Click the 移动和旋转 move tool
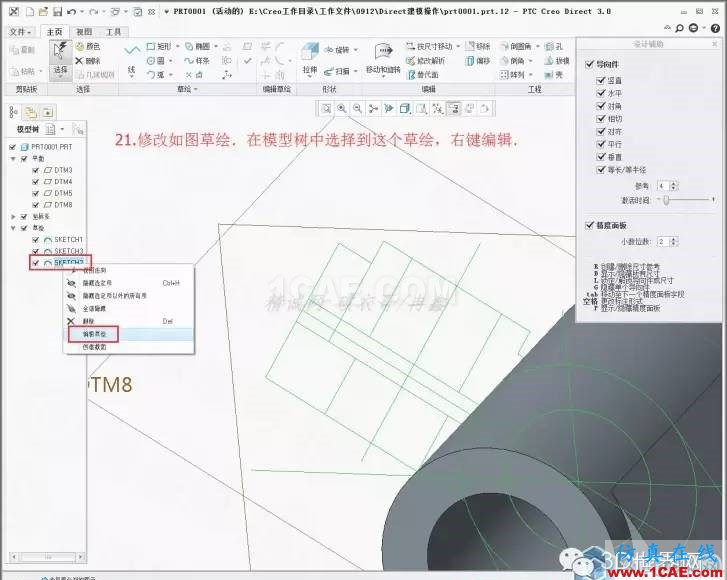Image resolution: width=727 pixels, height=580 pixels. (x=383, y=59)
